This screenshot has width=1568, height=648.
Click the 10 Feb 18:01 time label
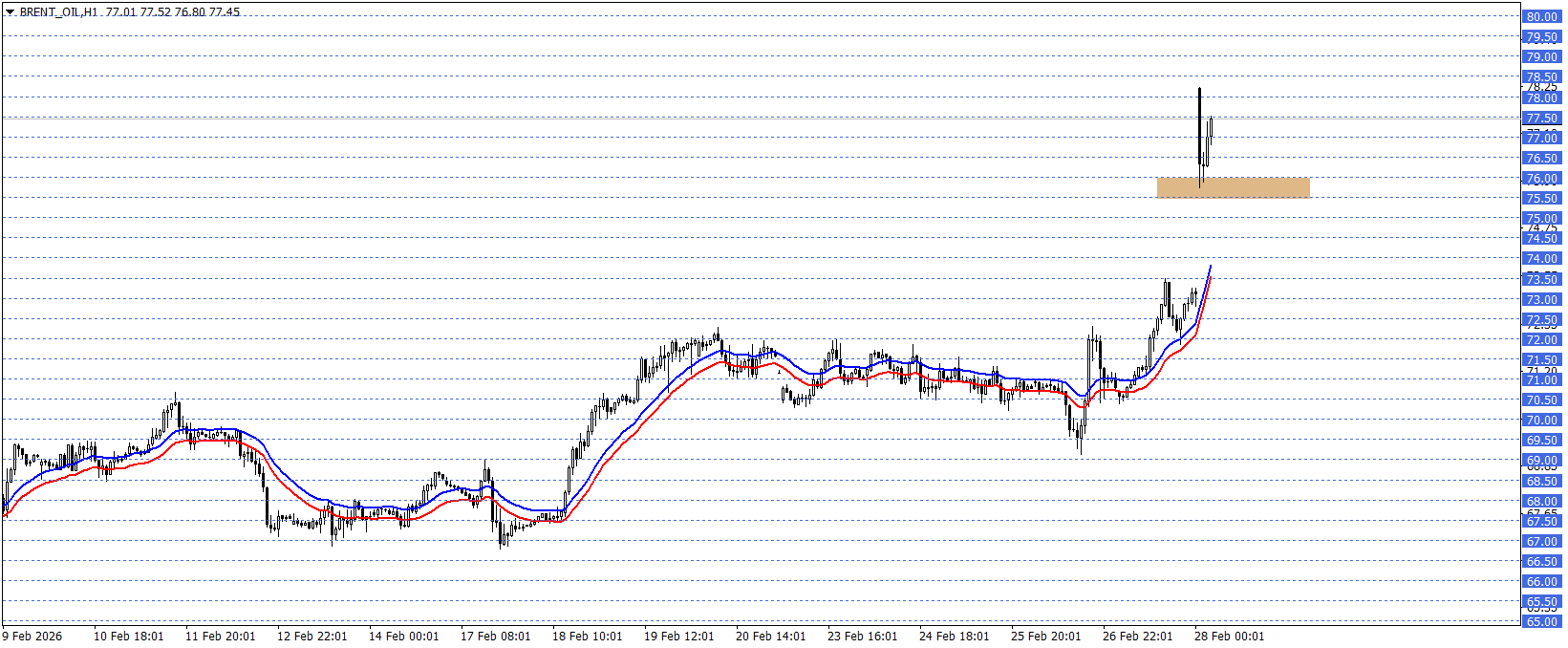[x=128, y=637]
